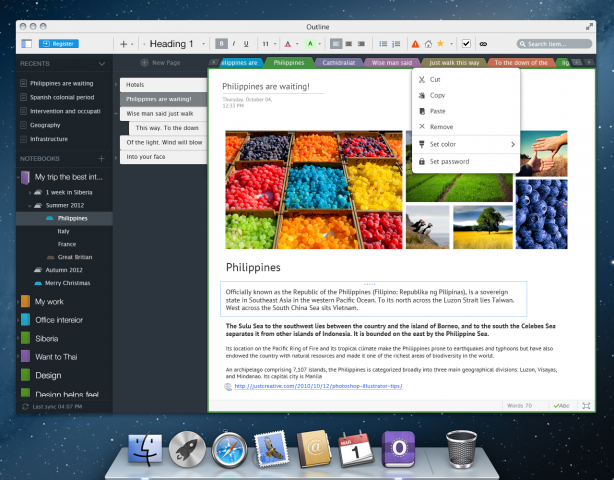Click the red font color icon

pyautogui.click(x=288, y=44)
